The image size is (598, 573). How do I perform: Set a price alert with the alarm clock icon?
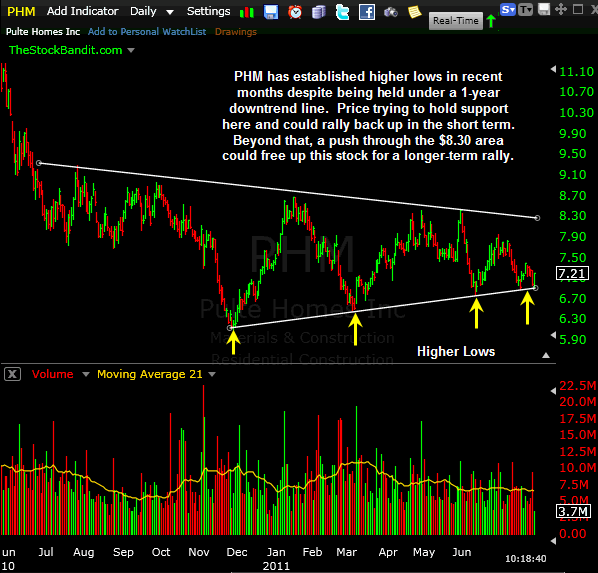point(295,12)
